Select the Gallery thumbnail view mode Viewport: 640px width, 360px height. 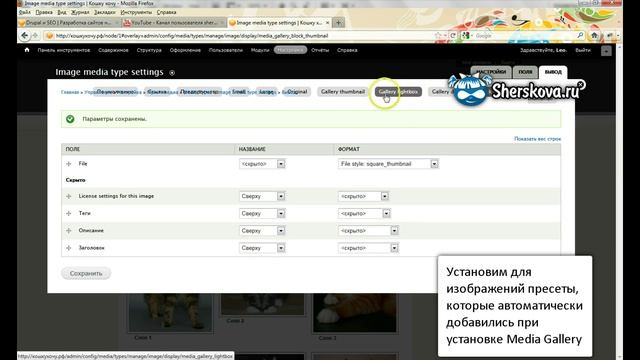point(343,91)
